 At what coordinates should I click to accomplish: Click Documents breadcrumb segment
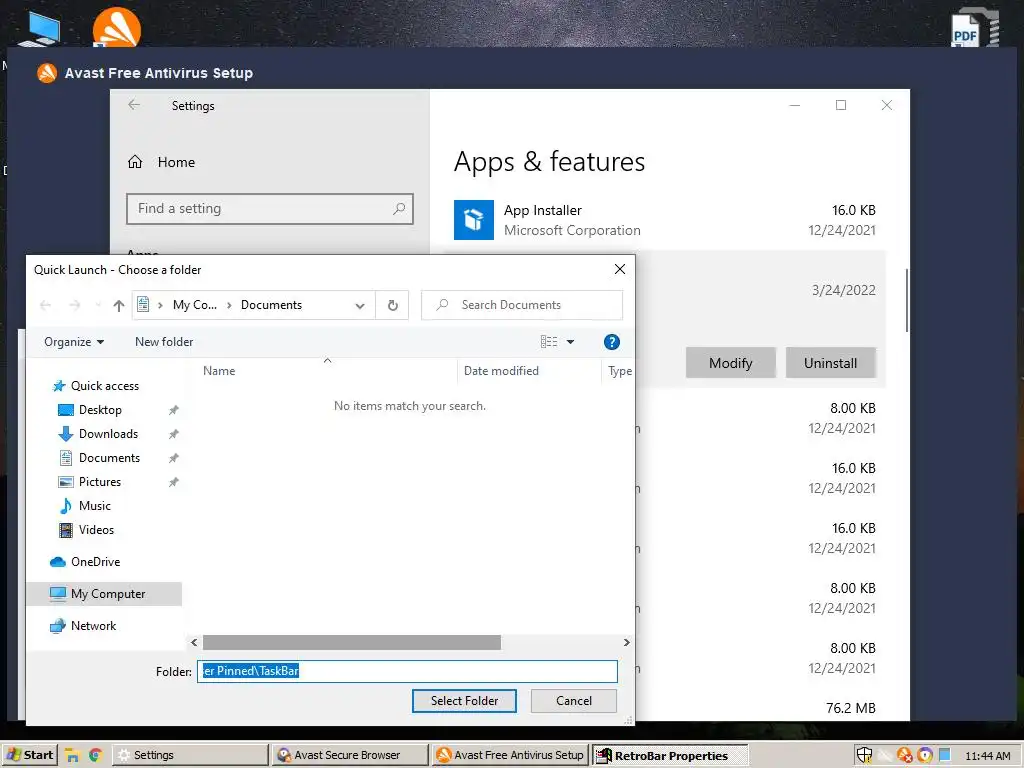click(x=271, y=305)
